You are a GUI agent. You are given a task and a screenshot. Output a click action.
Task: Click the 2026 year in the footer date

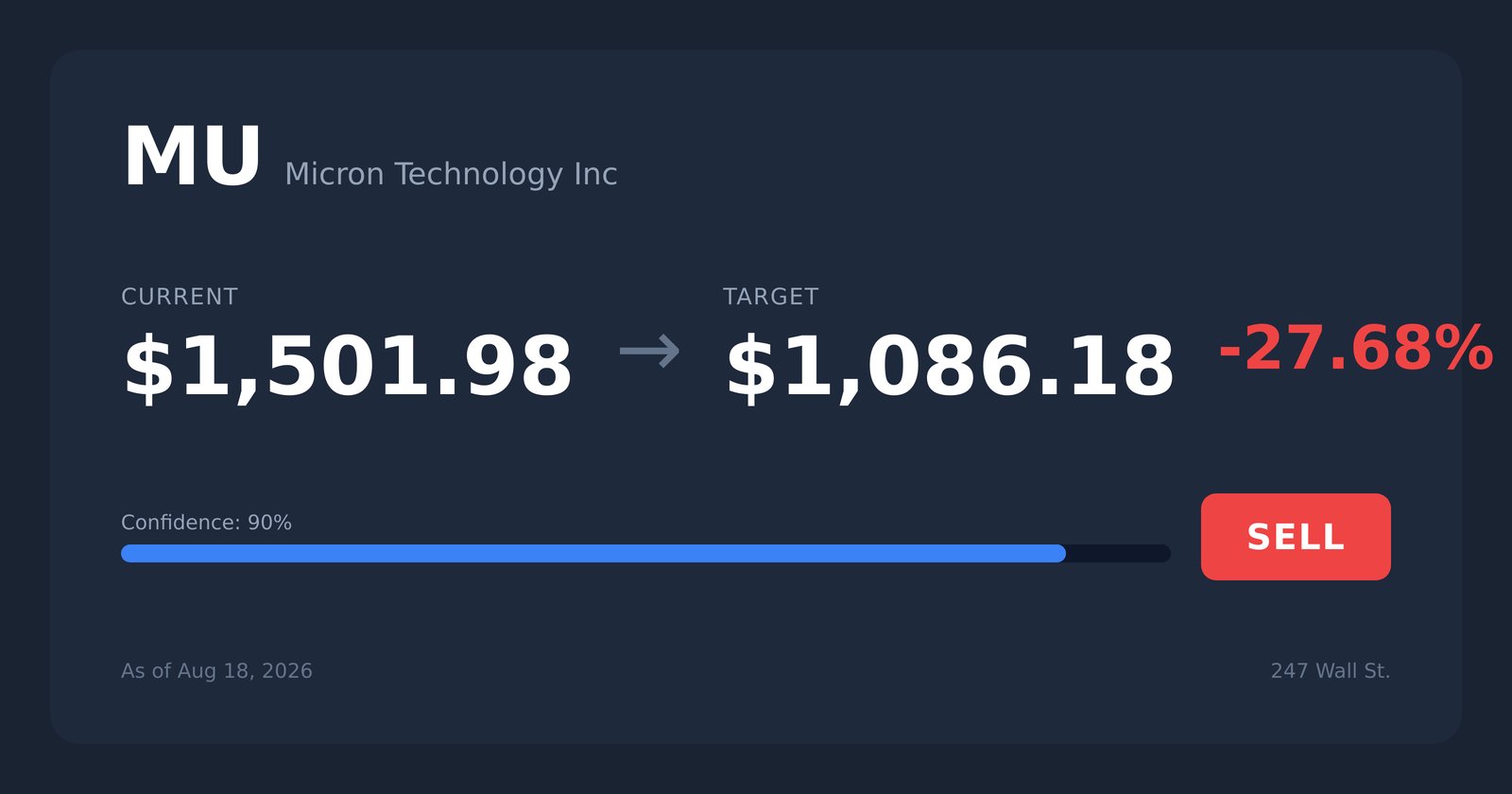[x=287, y=671]
